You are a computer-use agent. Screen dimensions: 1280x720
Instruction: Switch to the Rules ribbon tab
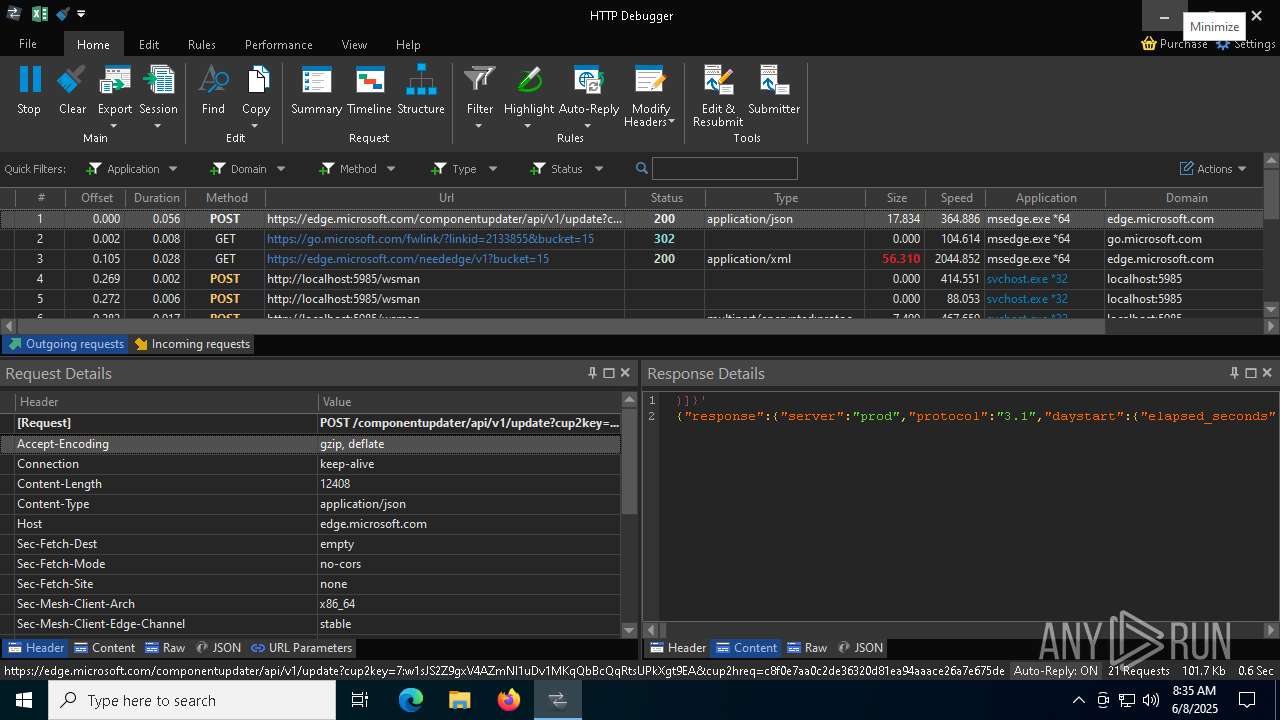(x=202, y=44)
